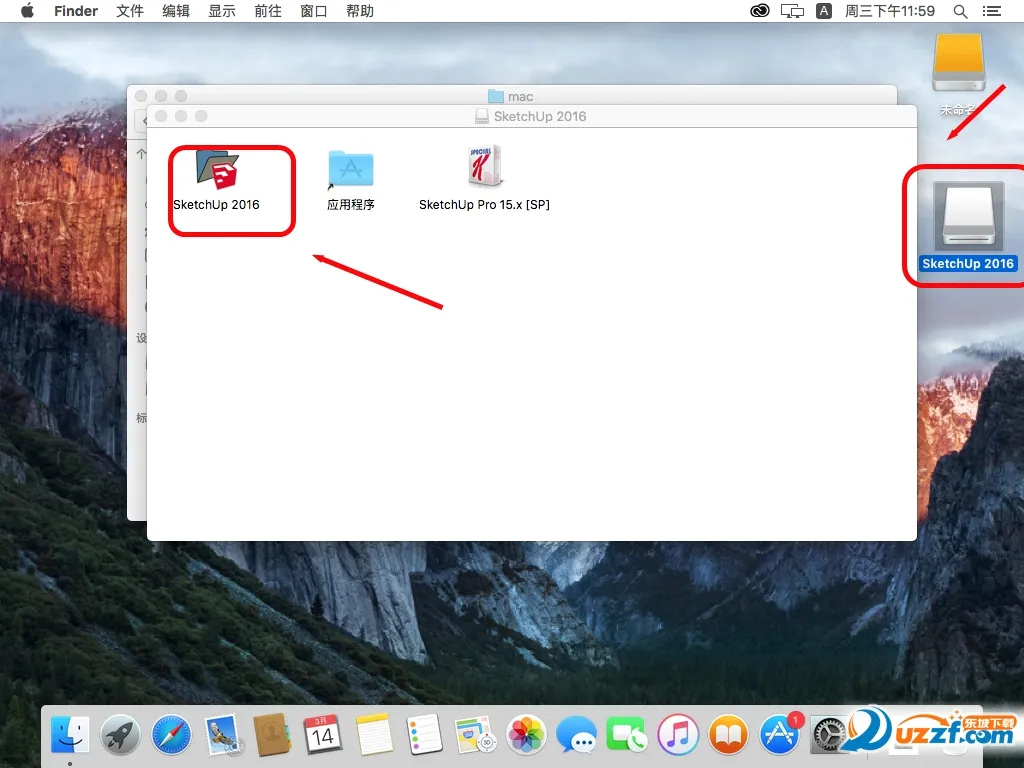Open iTunes music note in Dock
Viewport: 1024px width, 768px height.
point(678,735)
